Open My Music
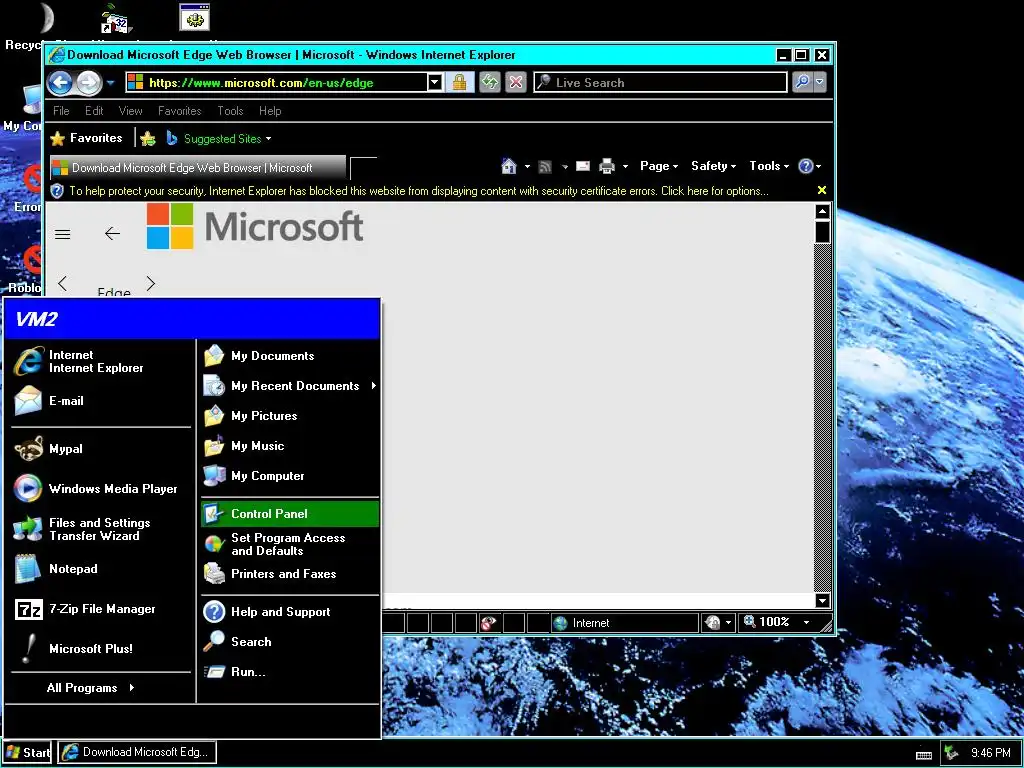Screen dimensions: 1024x768 click(290, 446)
